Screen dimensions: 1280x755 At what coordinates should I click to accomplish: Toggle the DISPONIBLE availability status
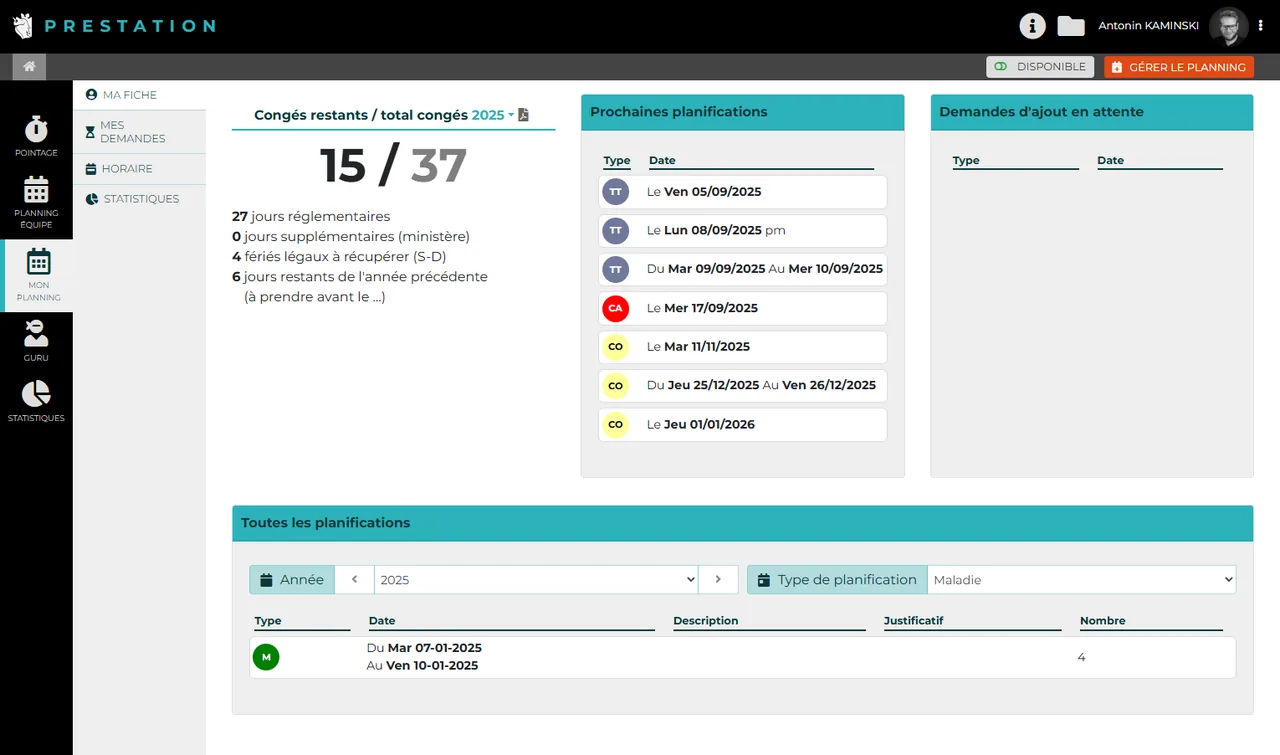click(1040, 67)
